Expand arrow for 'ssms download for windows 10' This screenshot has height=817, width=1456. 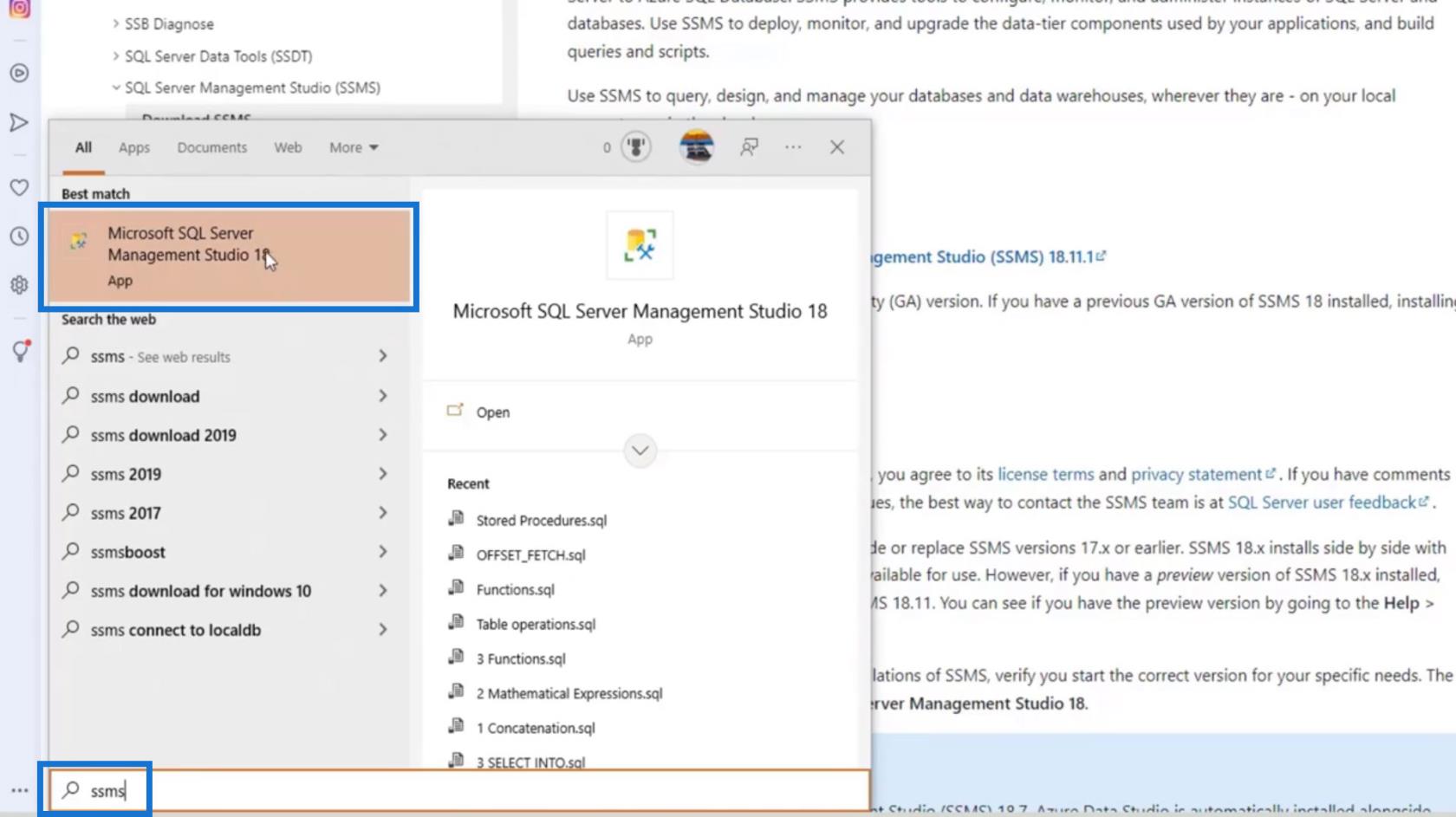pos(383,591)
